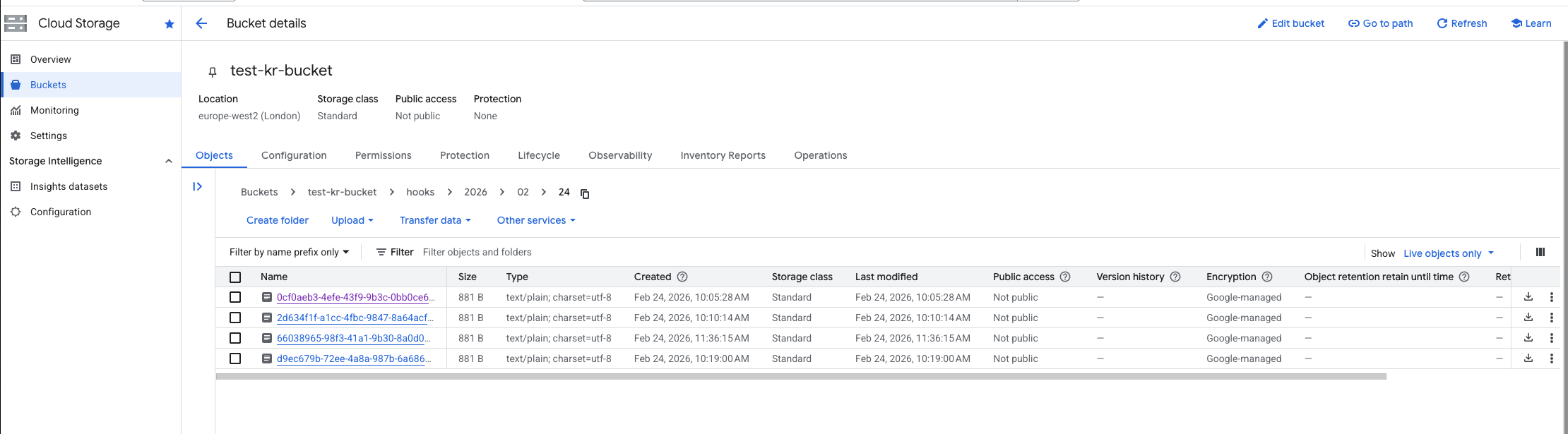Open the d9ec679b-72ee-4a8a object link

point(354,358)
